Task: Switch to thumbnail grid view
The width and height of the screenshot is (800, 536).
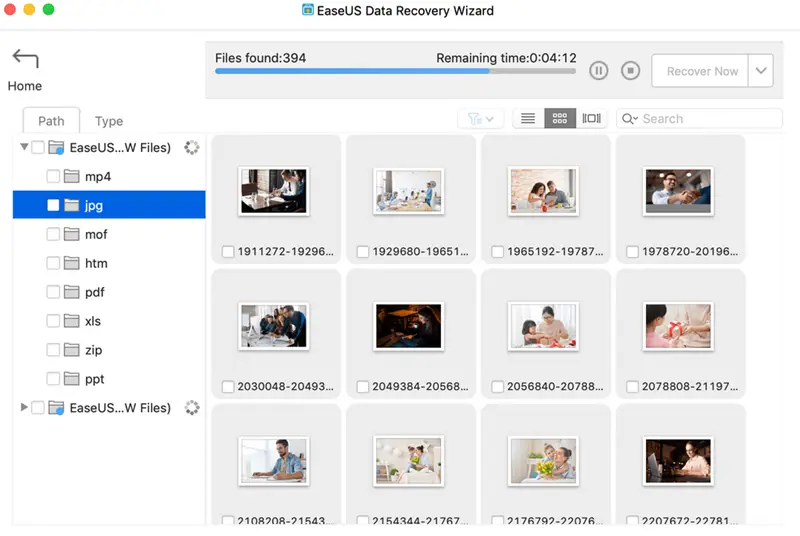Action: coord(560,119)
